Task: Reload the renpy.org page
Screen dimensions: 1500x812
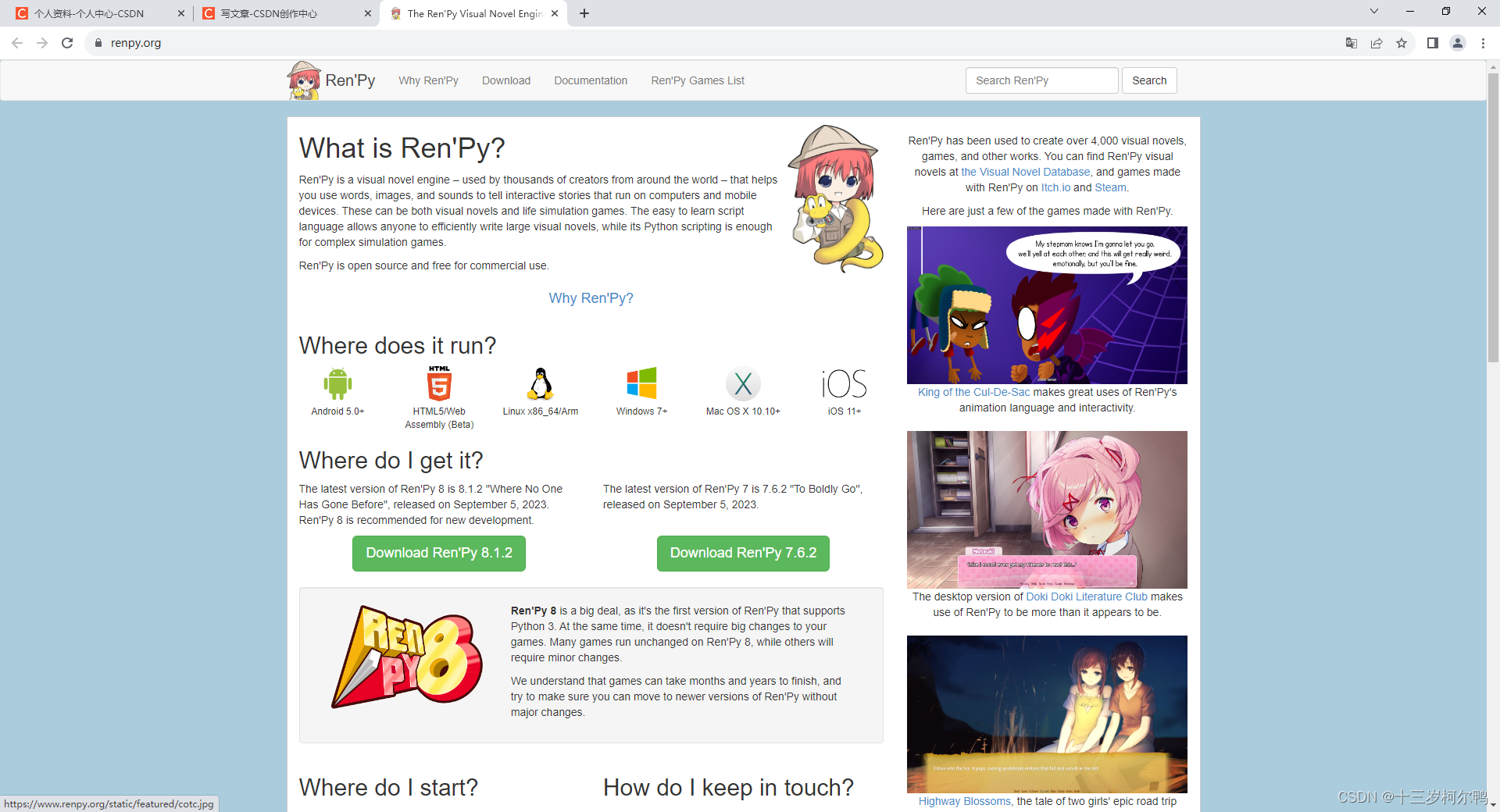Action: (x=67, y=43)
